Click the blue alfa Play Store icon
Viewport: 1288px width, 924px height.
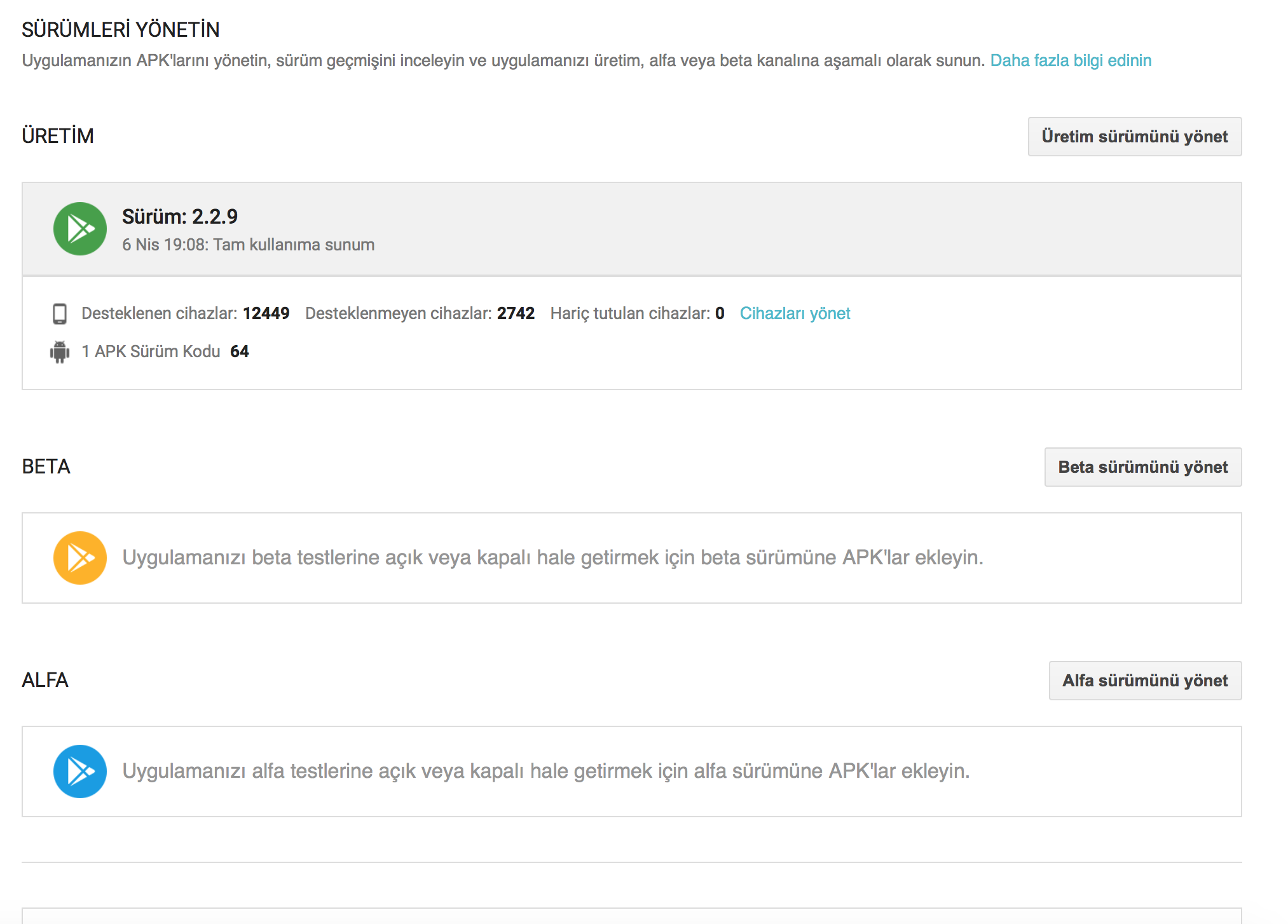point(80,771)
